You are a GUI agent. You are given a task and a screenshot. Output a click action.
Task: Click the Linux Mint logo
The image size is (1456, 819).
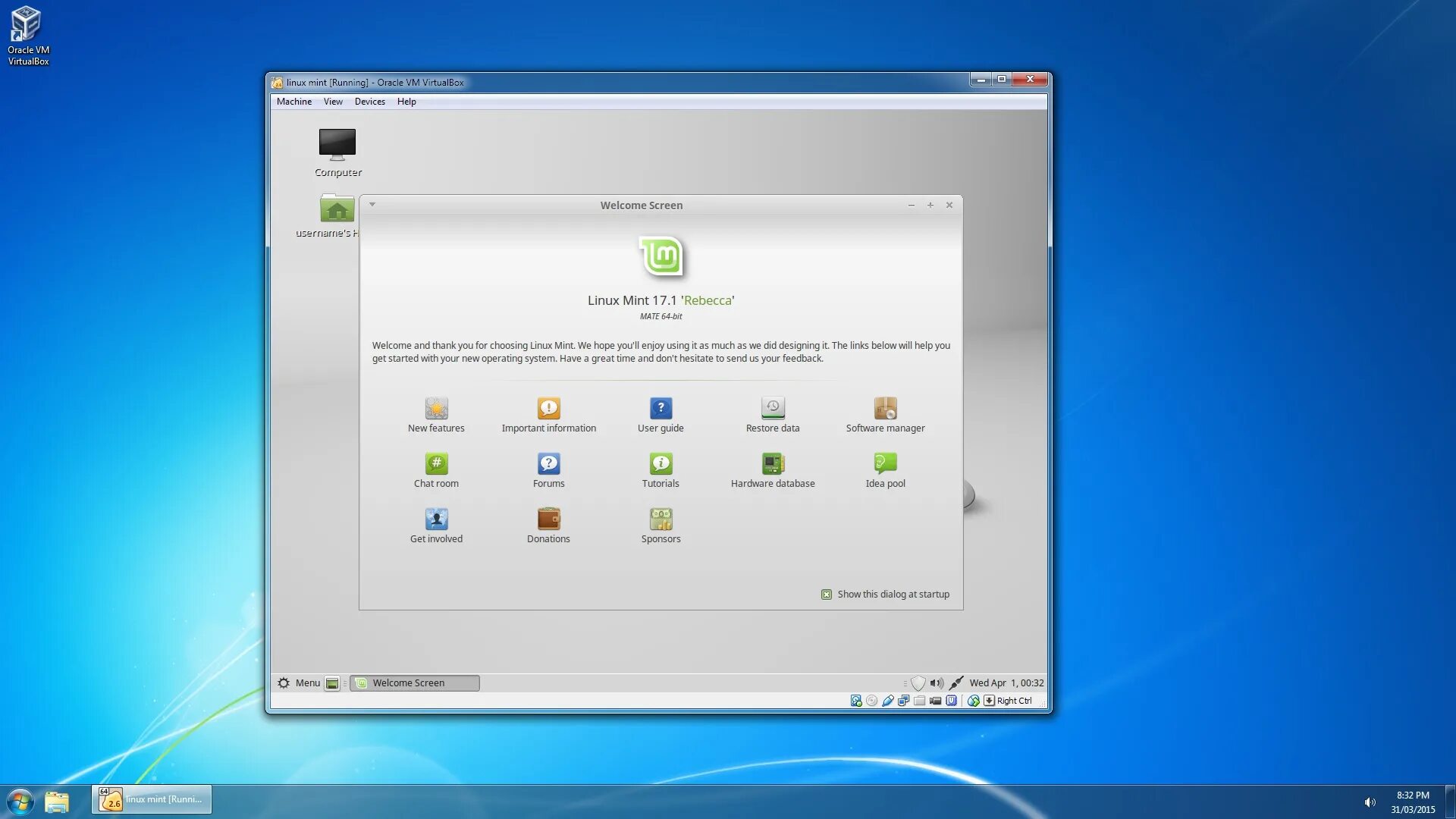coord(661,256)
